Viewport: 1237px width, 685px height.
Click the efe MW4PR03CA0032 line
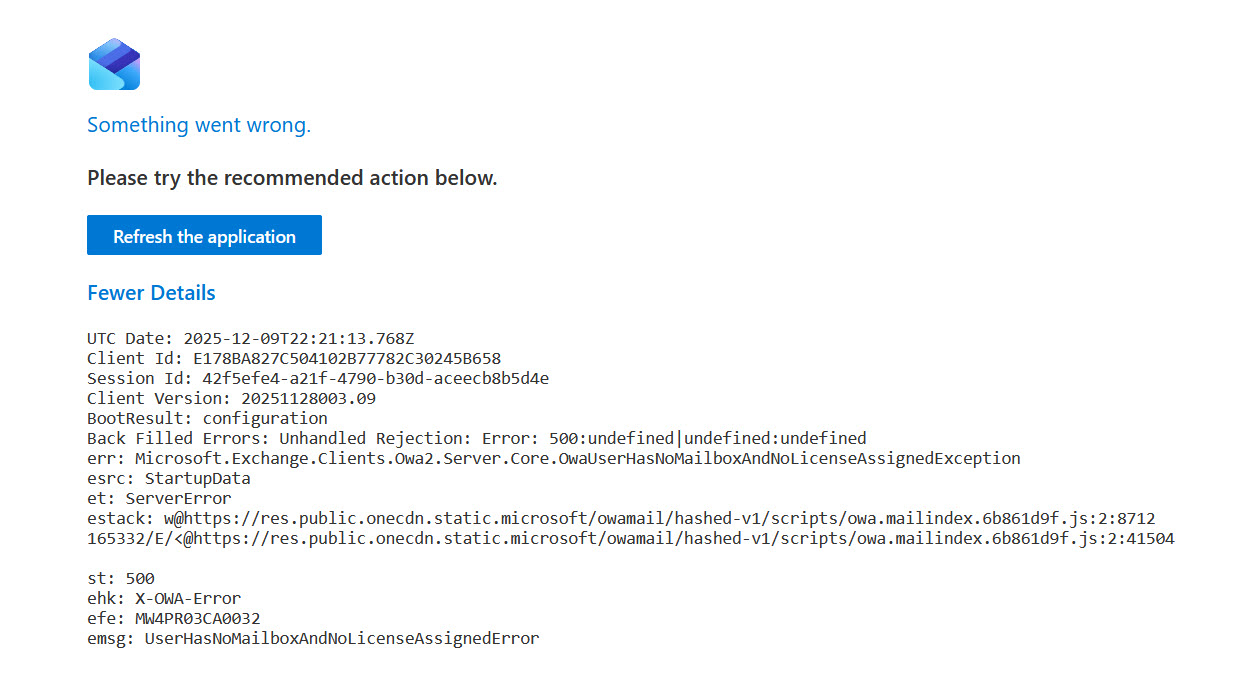pyautogui.click(x=174, y=619)
